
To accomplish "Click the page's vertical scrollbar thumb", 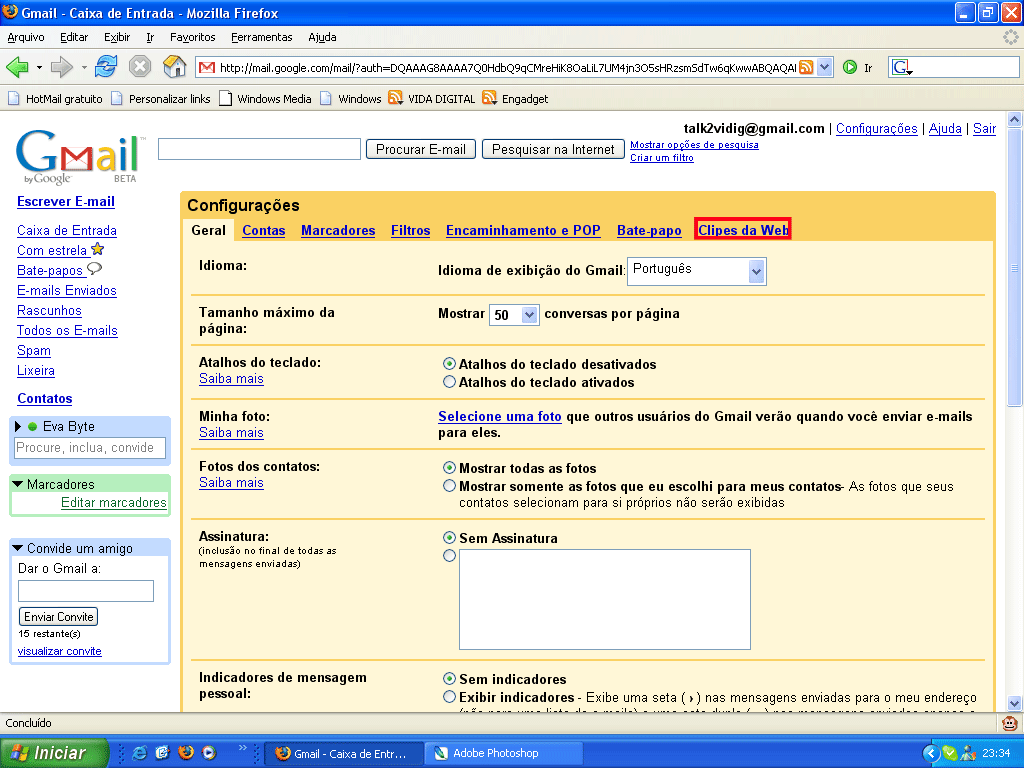I will [1014, 266].
